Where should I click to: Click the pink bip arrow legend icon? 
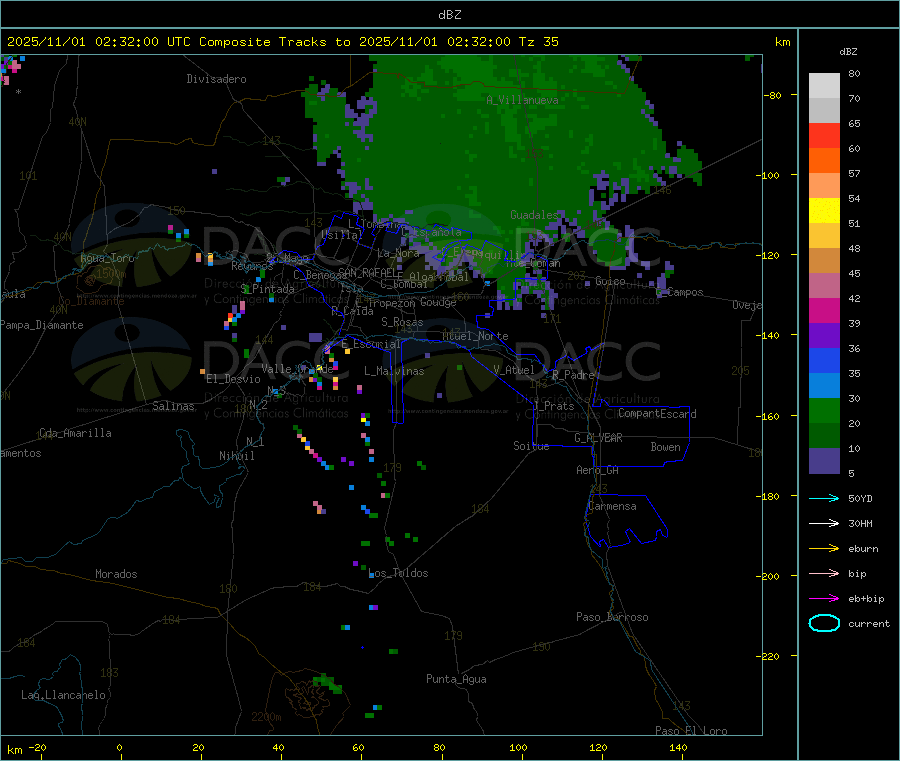[824, 573]
